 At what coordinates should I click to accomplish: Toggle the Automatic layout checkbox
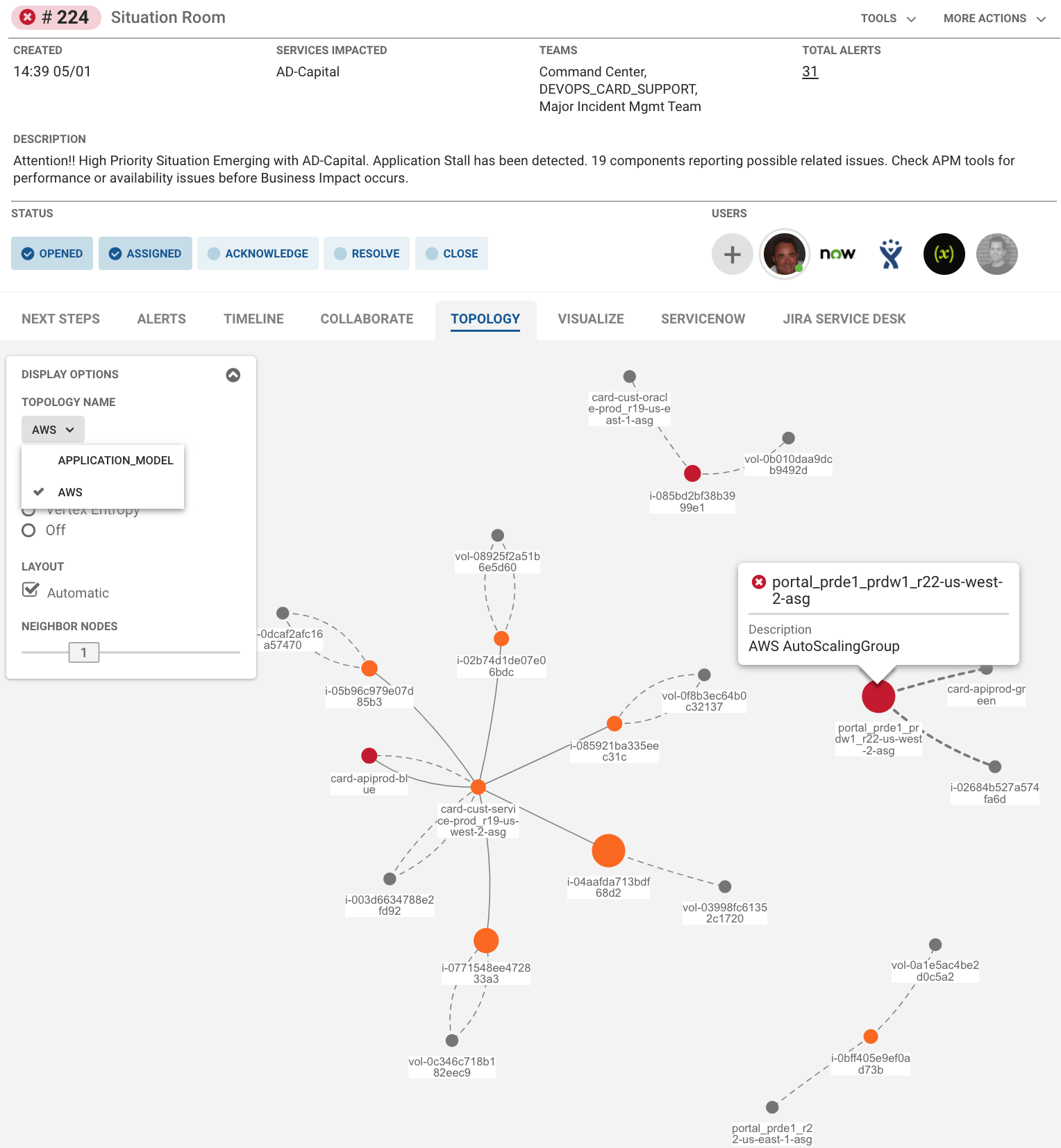31,591
